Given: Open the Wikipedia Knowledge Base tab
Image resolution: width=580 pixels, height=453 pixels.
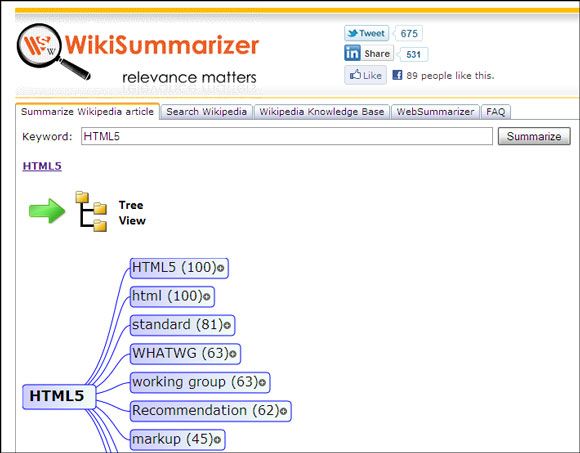Looking at the screenshot, I should (x=321, y=112).
